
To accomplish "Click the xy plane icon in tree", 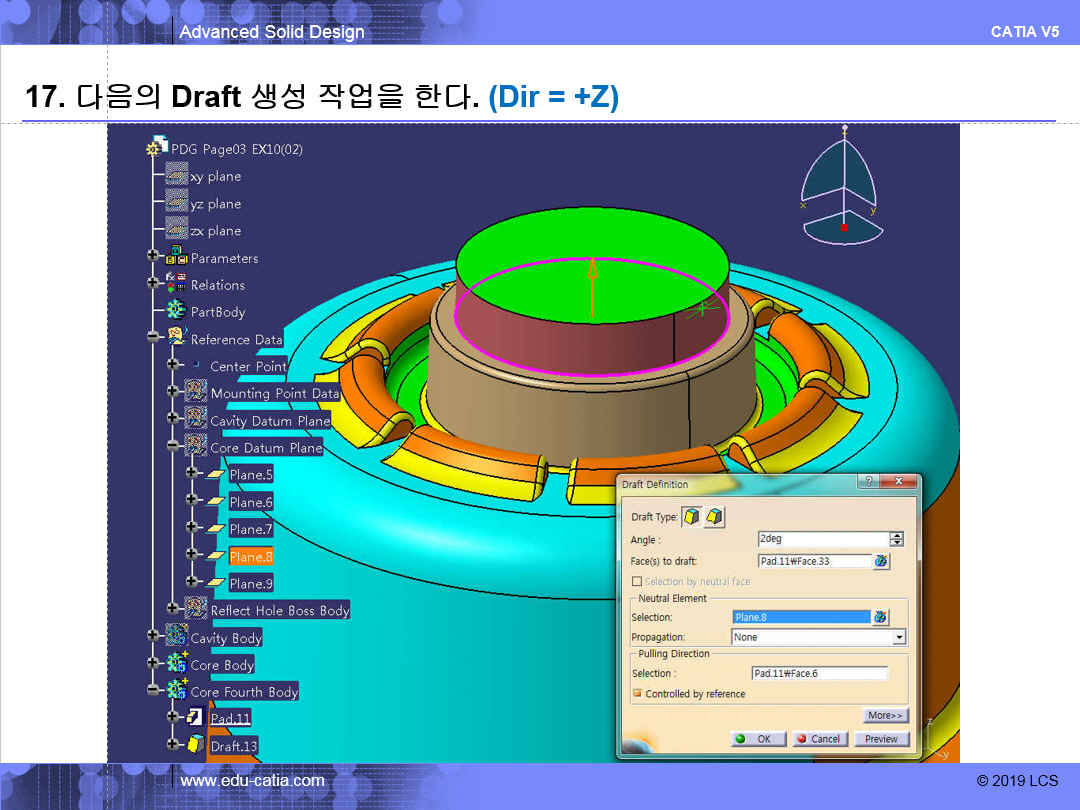I will tap(177, 175).
